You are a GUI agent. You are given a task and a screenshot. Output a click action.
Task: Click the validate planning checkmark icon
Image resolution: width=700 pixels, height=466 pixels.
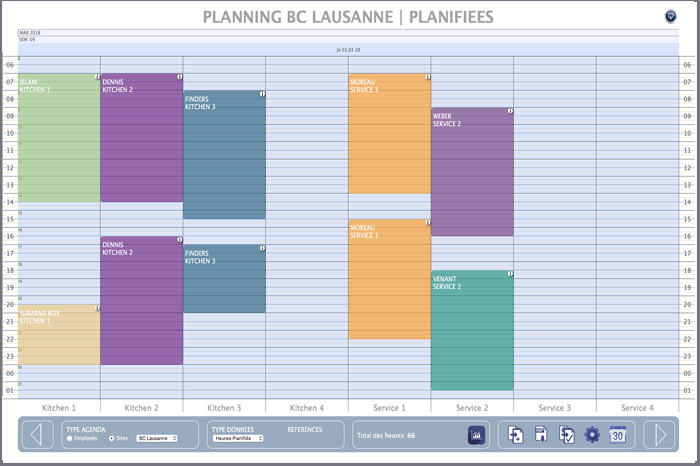click(566, 434)
